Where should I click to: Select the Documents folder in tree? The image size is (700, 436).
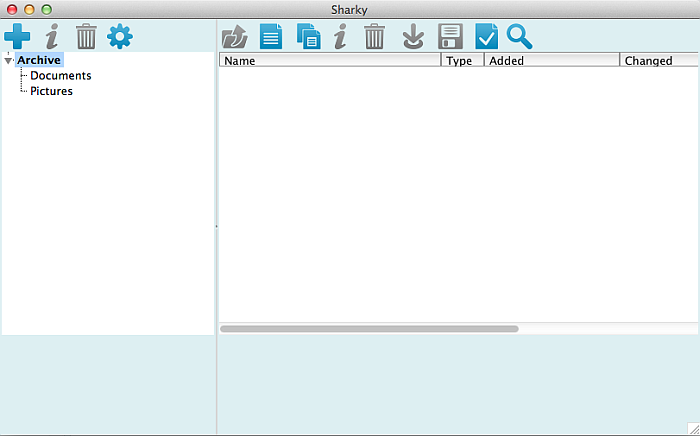point(60,76)
